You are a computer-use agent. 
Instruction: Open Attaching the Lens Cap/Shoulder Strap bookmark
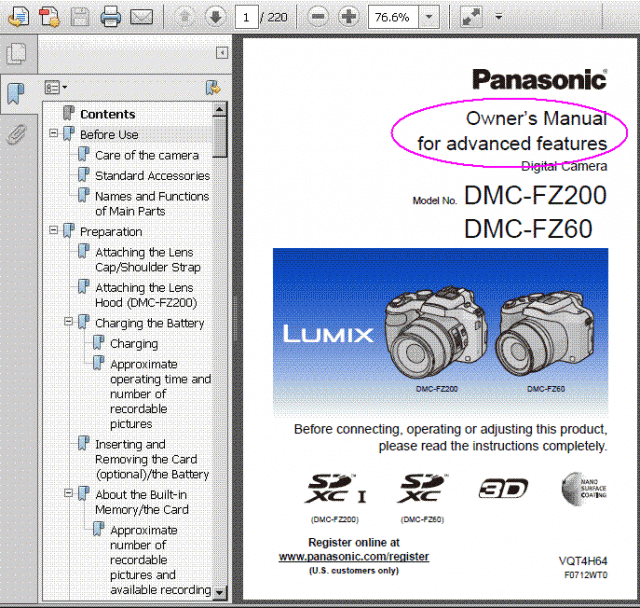[148, 260]
